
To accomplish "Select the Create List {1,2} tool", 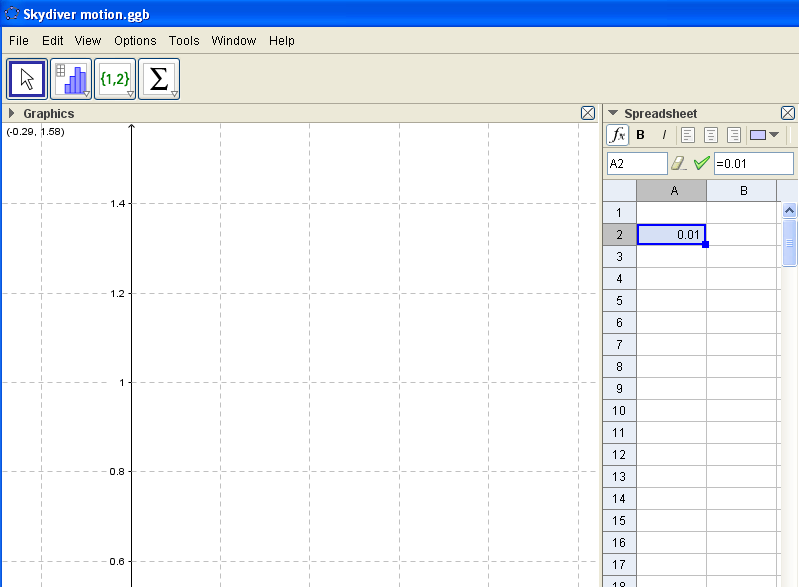I will pos(115,79).
